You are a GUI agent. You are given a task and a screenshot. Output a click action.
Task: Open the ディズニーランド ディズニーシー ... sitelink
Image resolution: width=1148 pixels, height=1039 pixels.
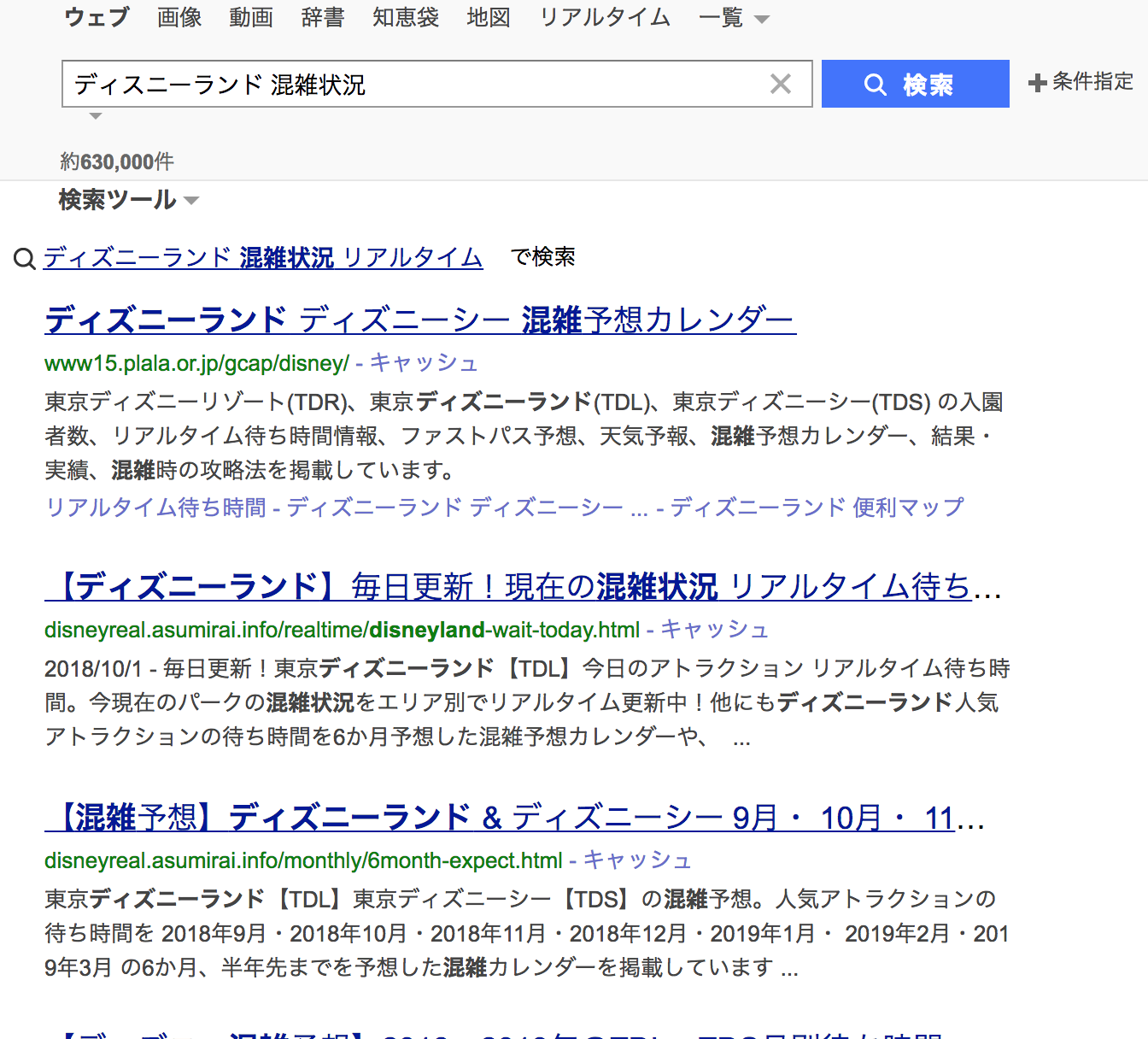pos(468,508)
